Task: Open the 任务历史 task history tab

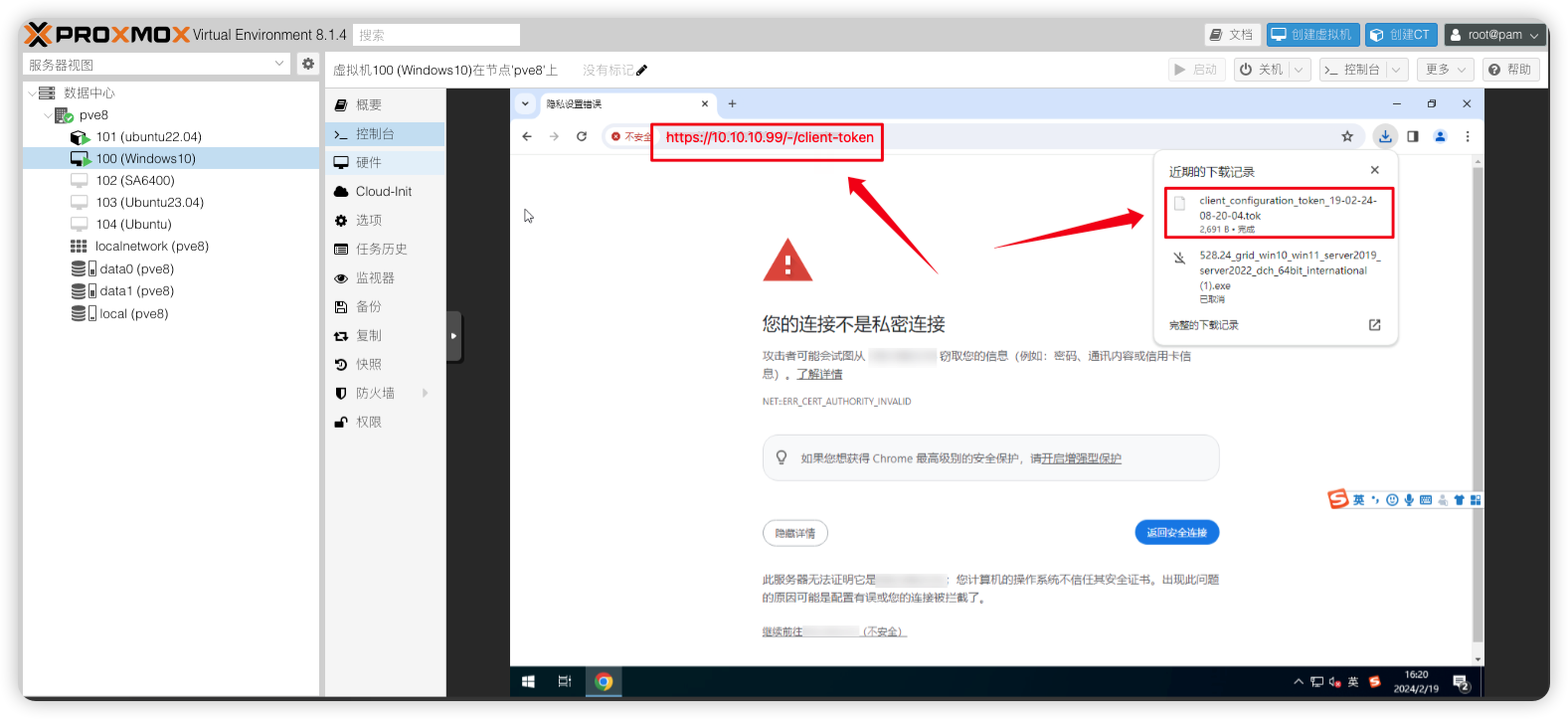Action: click(385, 249)
